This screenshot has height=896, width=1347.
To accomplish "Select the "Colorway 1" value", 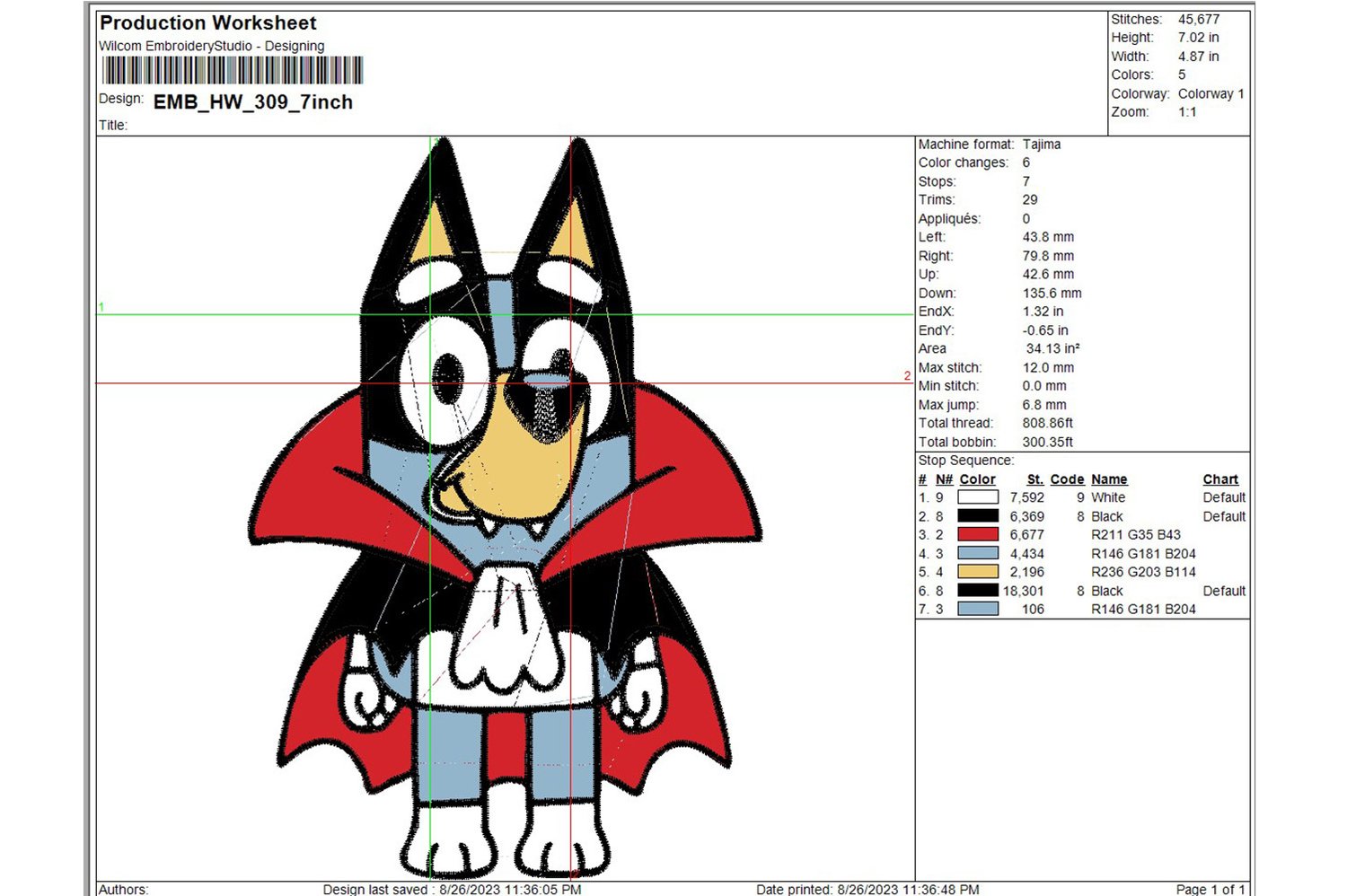I will point(1211,93).
